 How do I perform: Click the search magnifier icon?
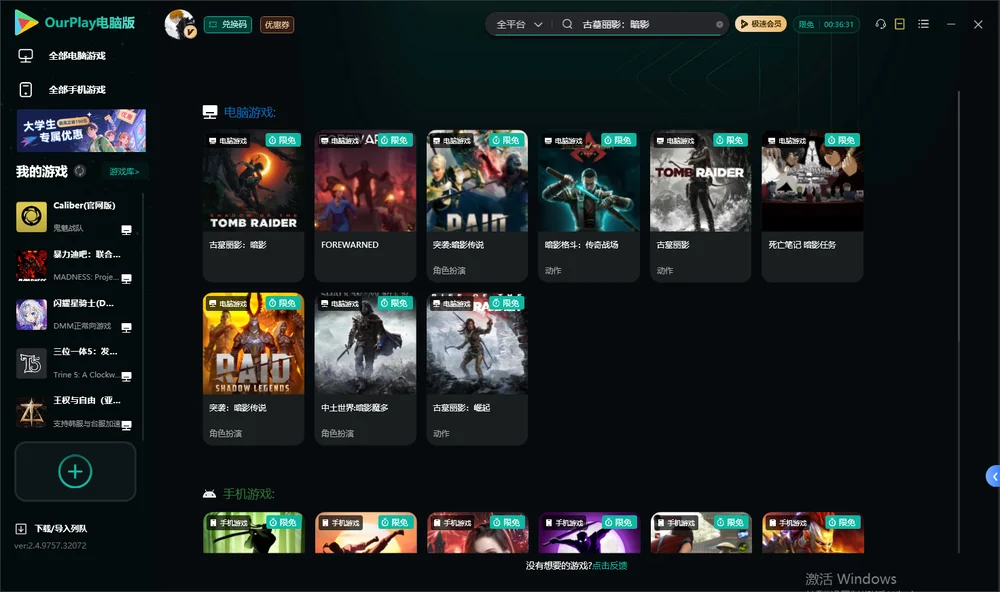[567, 24]
